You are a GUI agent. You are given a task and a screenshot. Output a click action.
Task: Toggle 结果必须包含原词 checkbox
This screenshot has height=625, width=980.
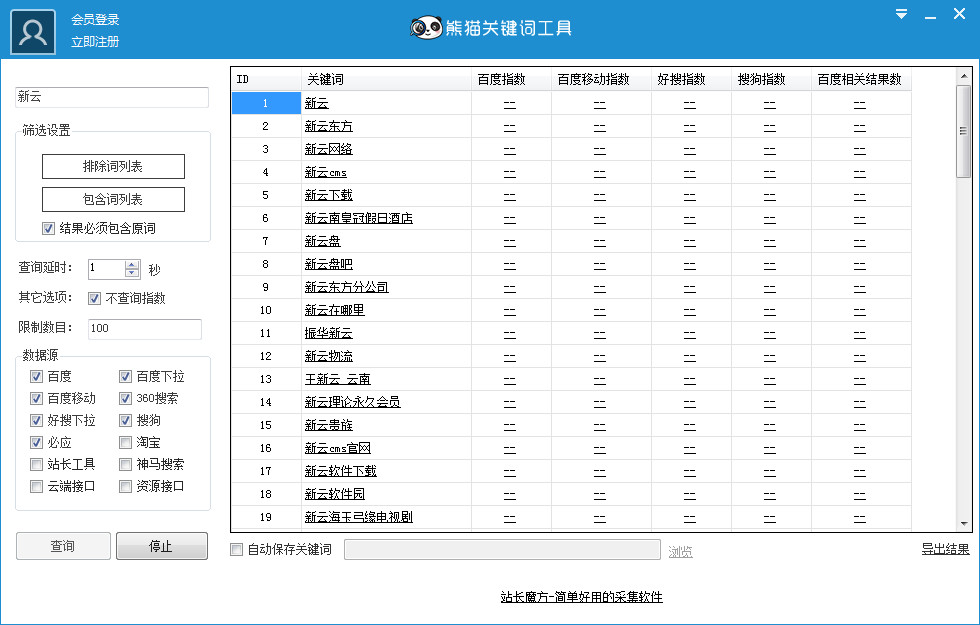click(49, 229)
